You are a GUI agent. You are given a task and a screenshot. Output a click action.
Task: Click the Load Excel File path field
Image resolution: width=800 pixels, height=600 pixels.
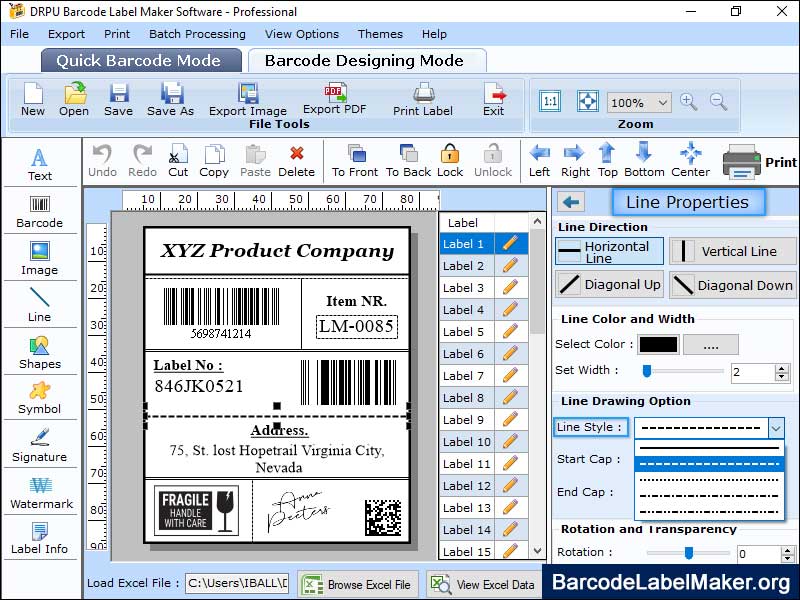237,583
